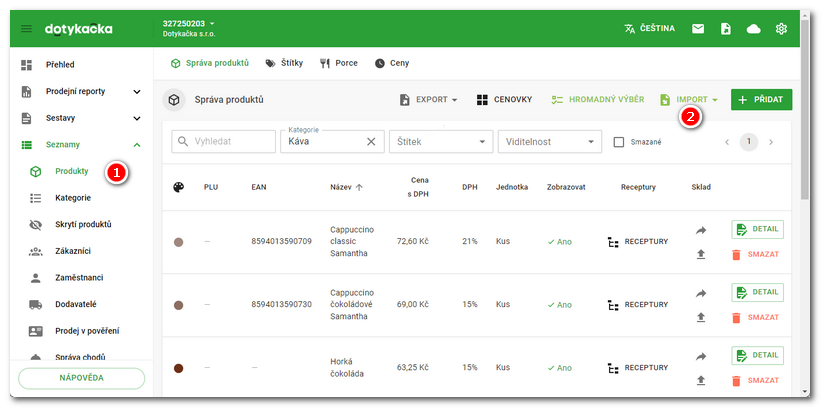Viewport: 821px width, 408px height.
Task: Click share arrow for Cappuccino classic Samantha
Action: coord(701,230)
